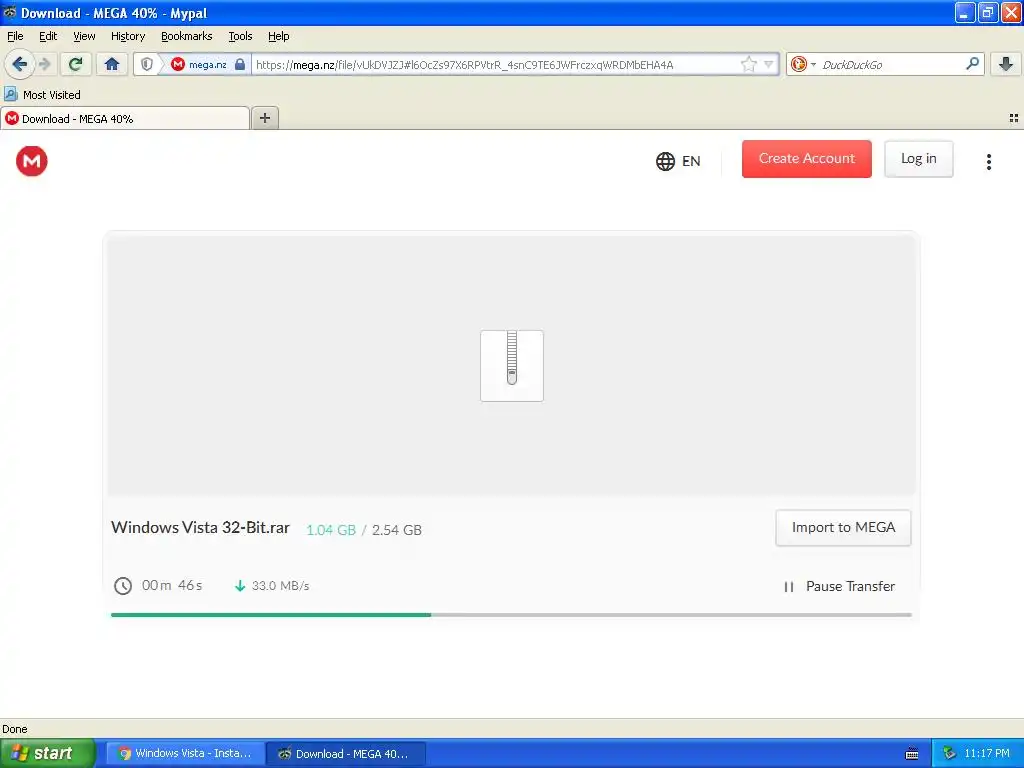Open the Edit menu

tap(48, 36)
